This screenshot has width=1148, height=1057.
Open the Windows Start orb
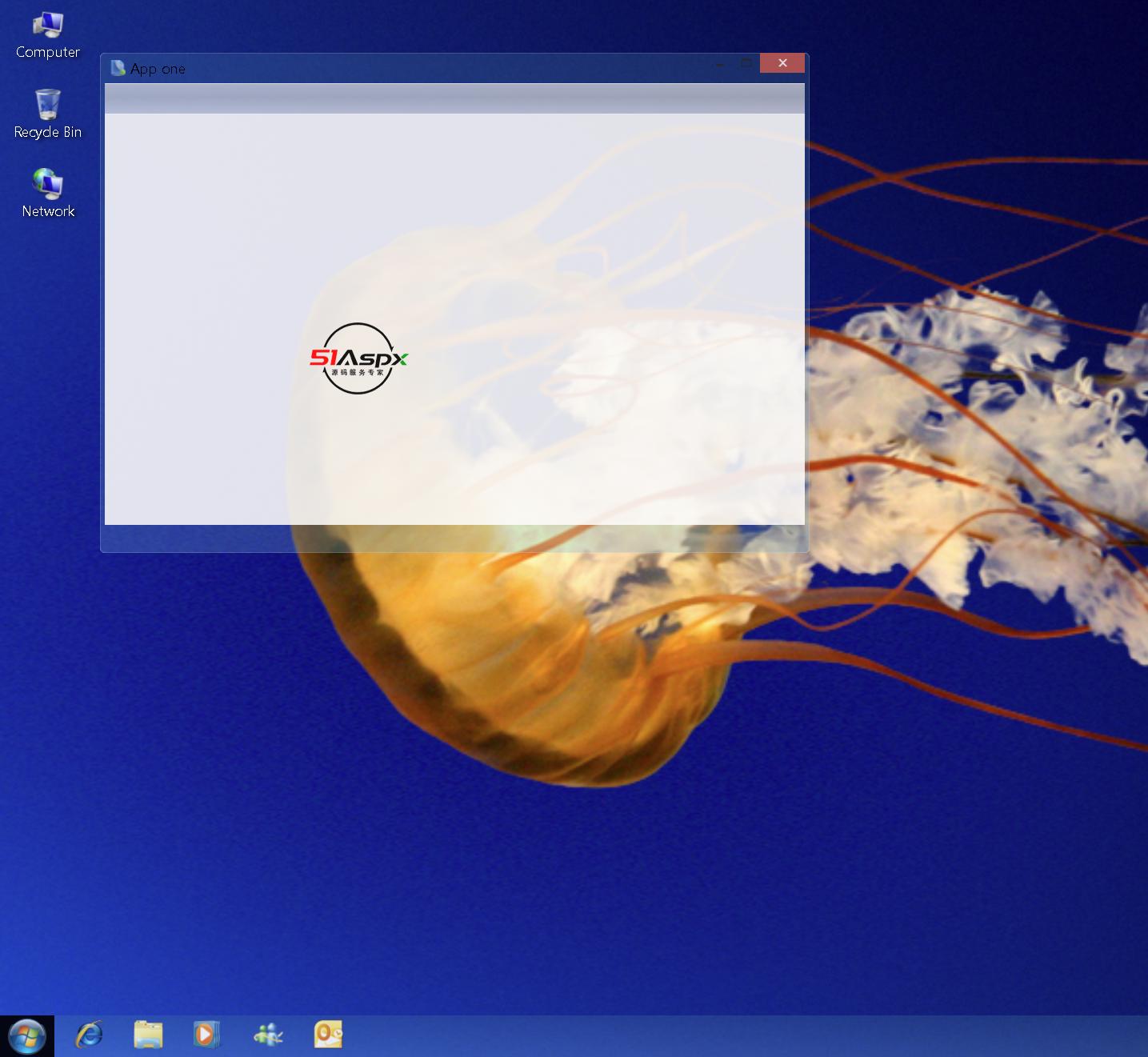click(x=27, y=1036)
